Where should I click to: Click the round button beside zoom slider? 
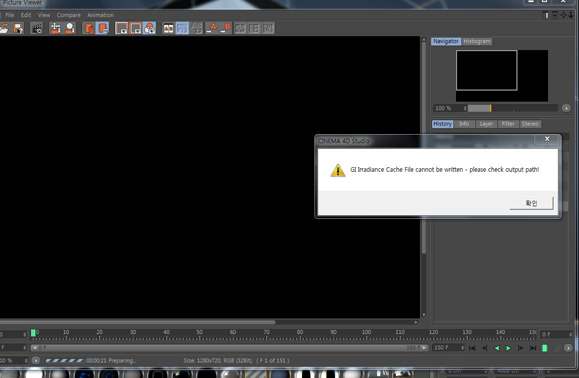(566, 108)
